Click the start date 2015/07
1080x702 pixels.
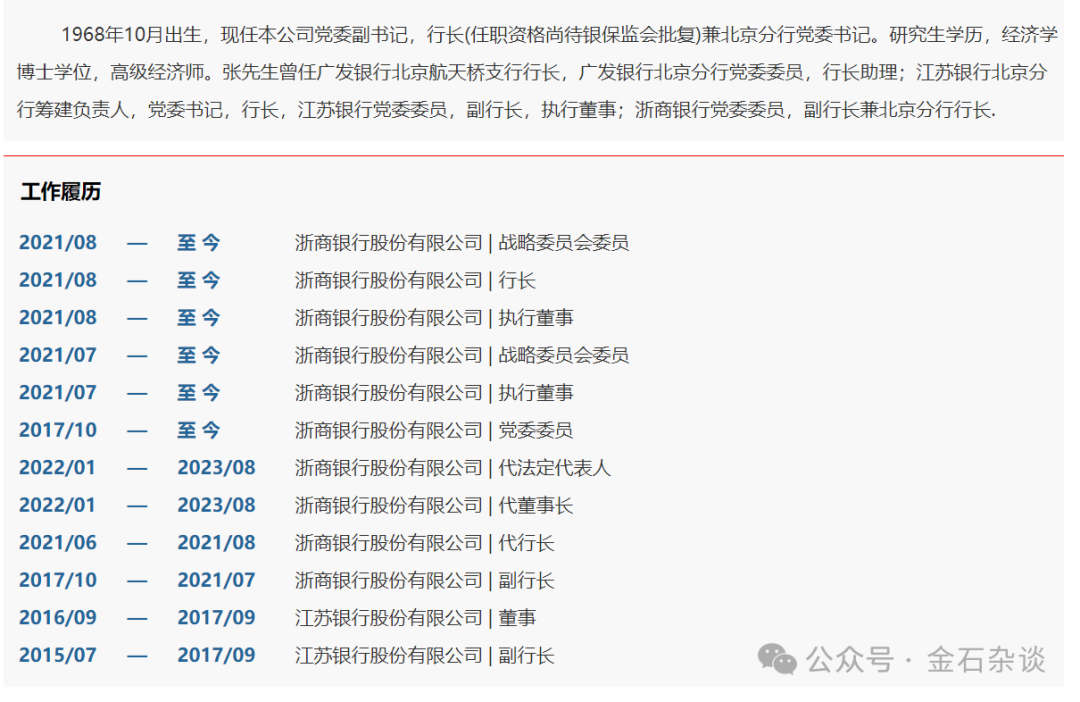coord(58,656)
